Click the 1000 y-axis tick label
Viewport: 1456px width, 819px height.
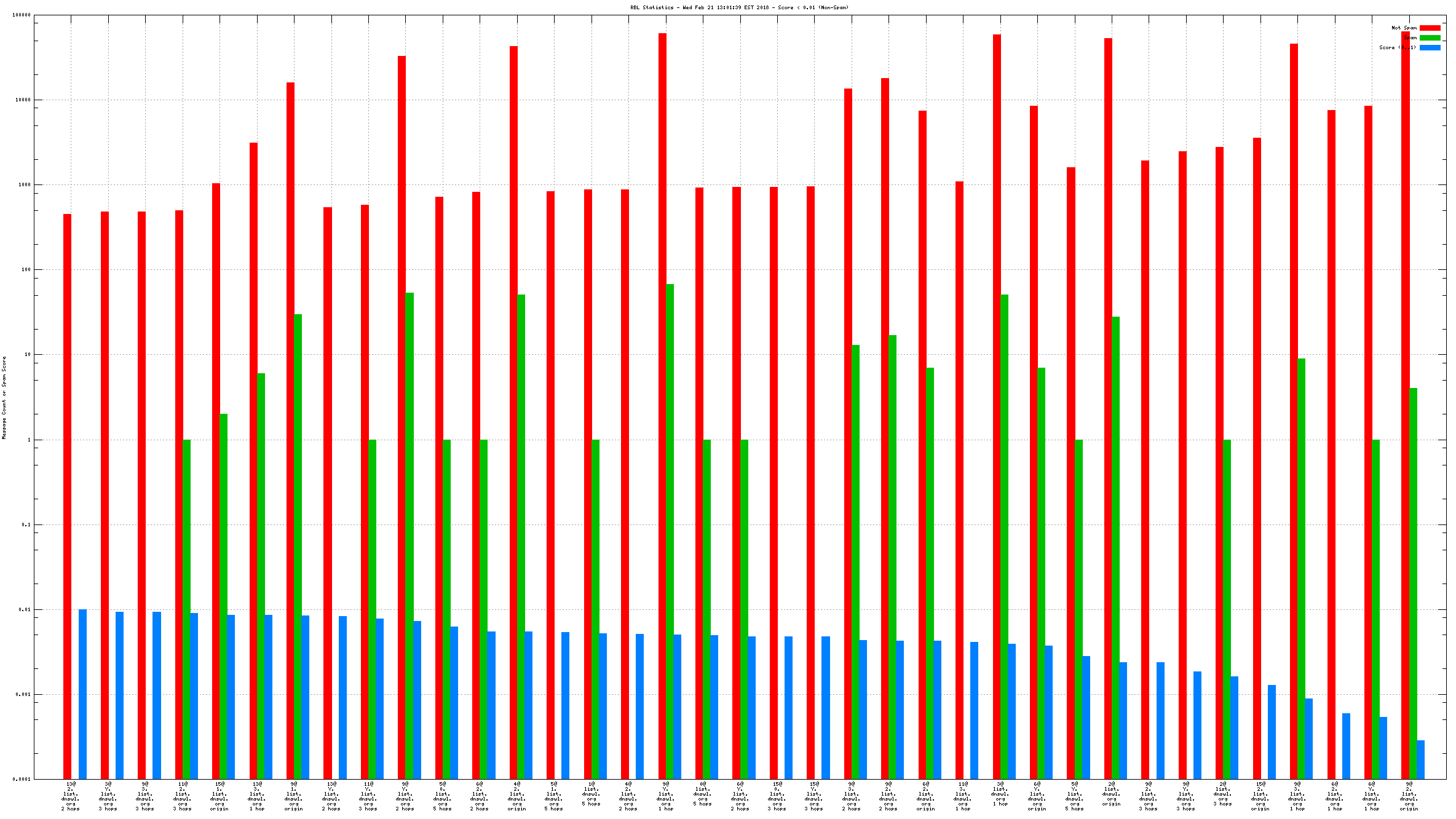click(x=24, y=184)
